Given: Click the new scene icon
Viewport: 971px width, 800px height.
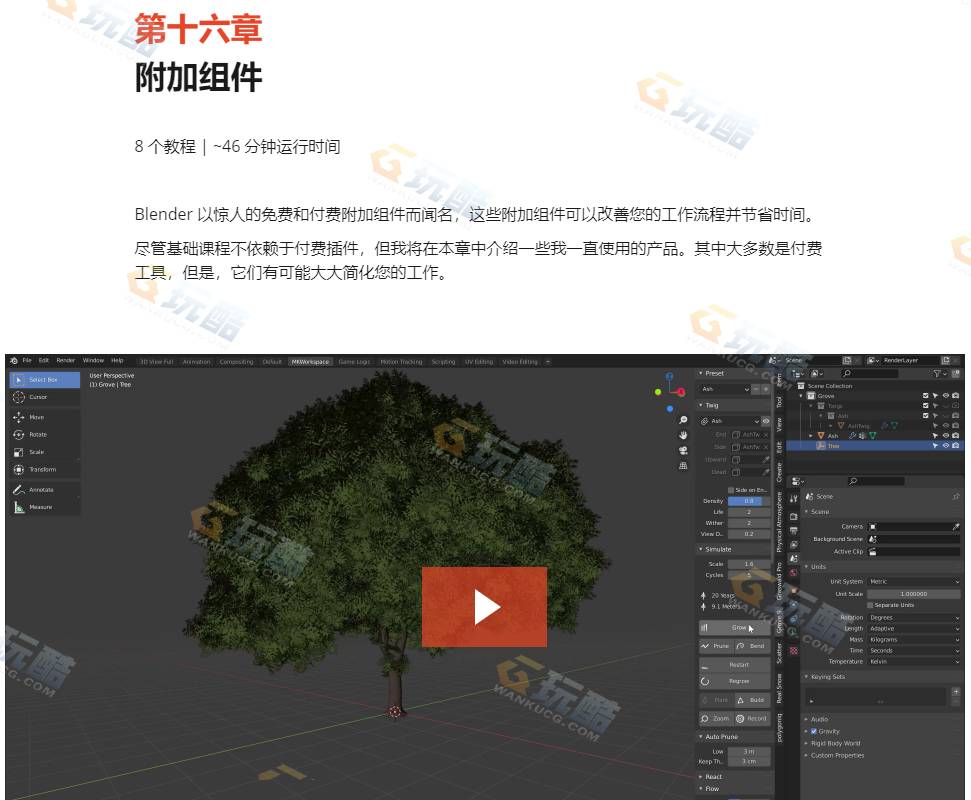Looking at the screenshot, I should click(847, 360).
